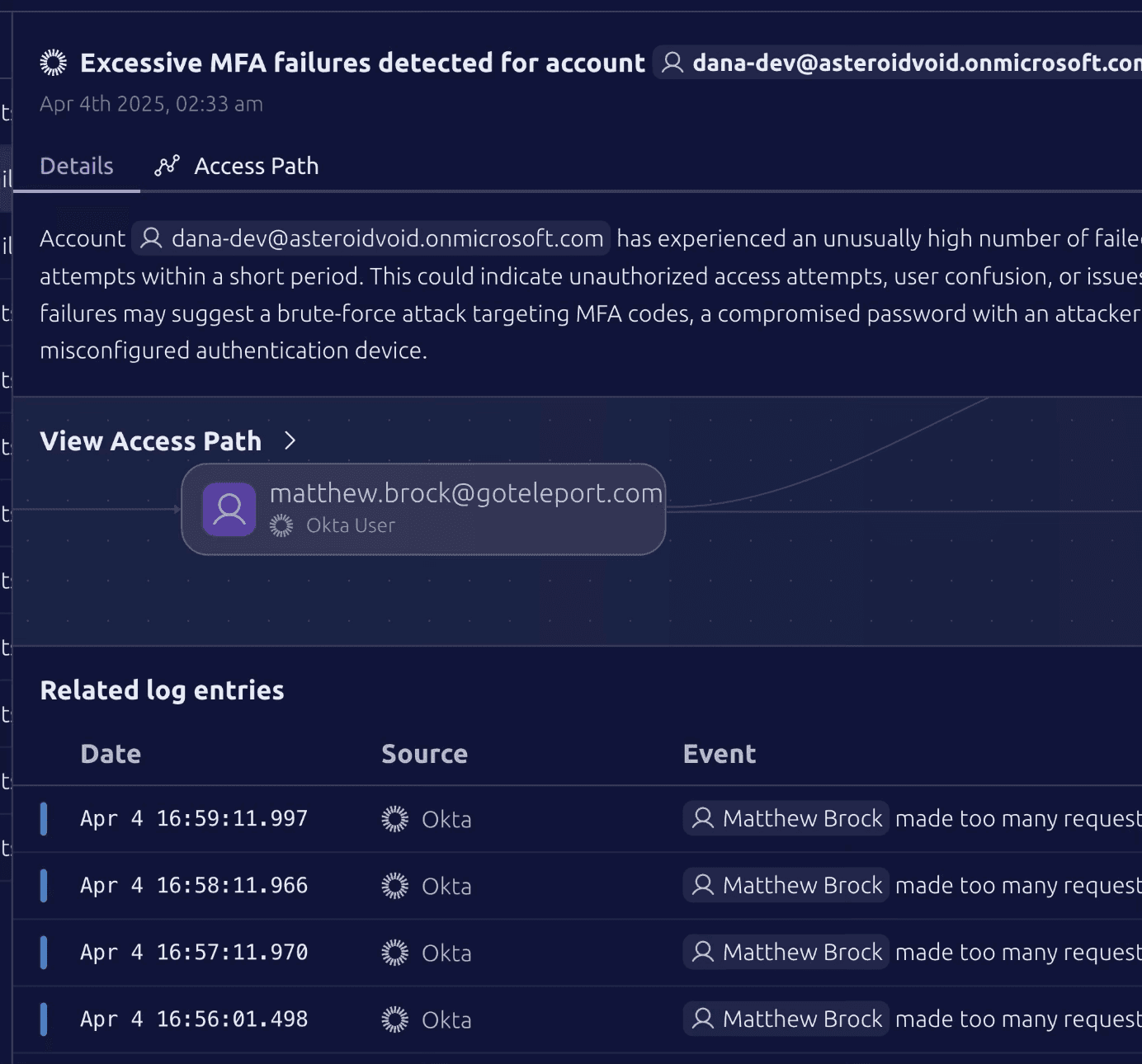
Task: Open the View Access Path link
Action: (x=151, y=441)
